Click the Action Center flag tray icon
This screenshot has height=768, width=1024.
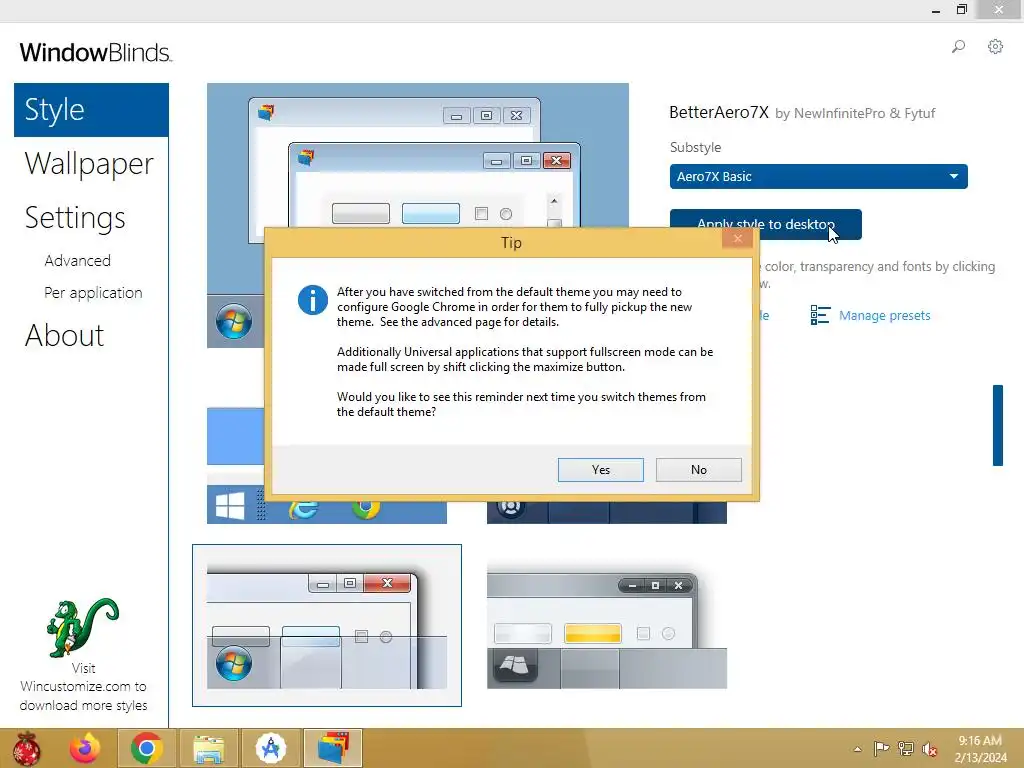pos(881,749)
